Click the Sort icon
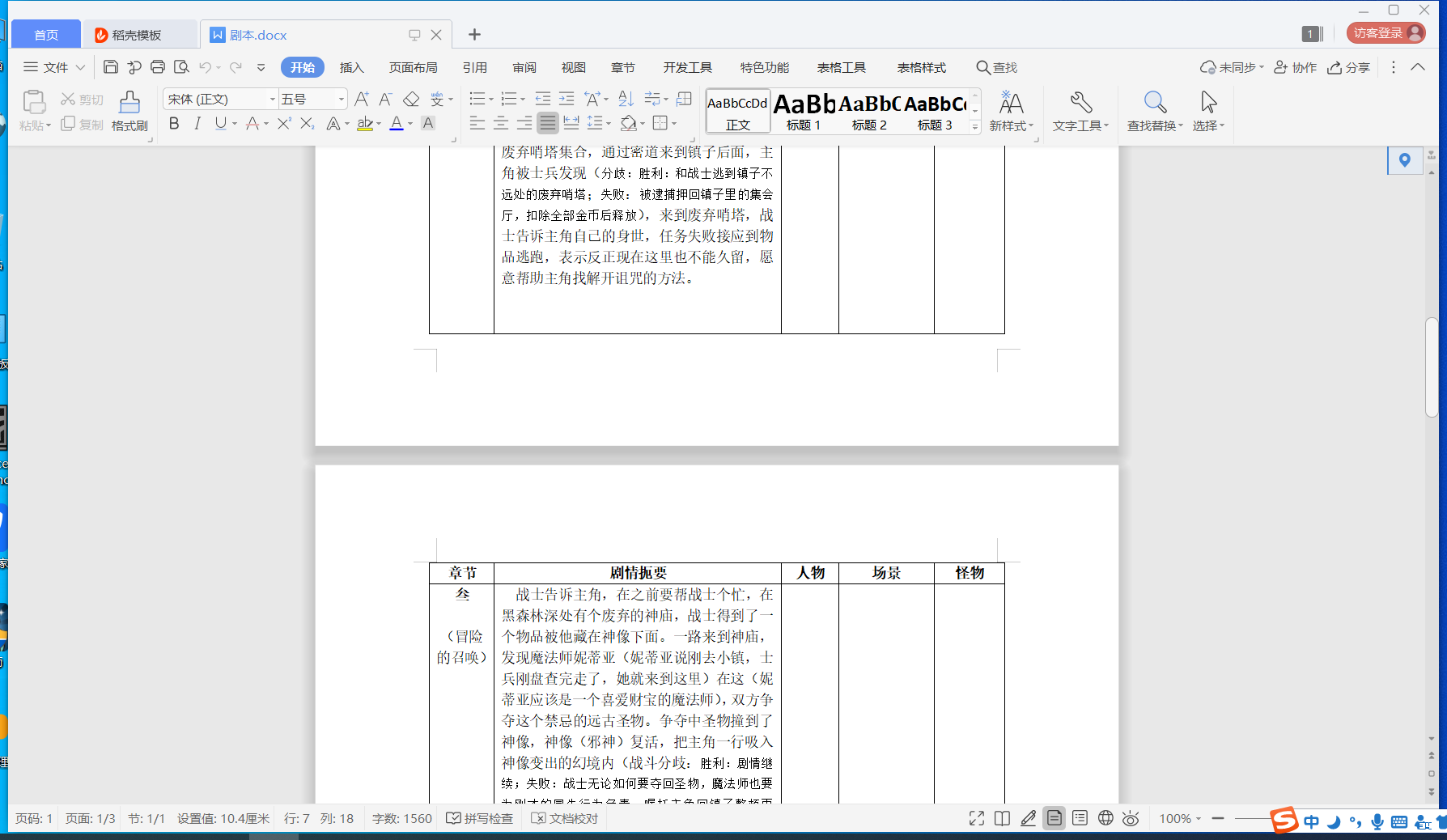 click(626, 99)
